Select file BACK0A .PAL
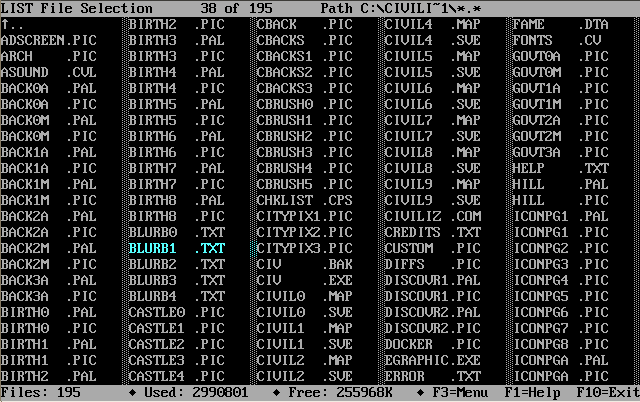The width and height of the screenshot is (640, 402). pyautogui.click(x=49, y=88)
